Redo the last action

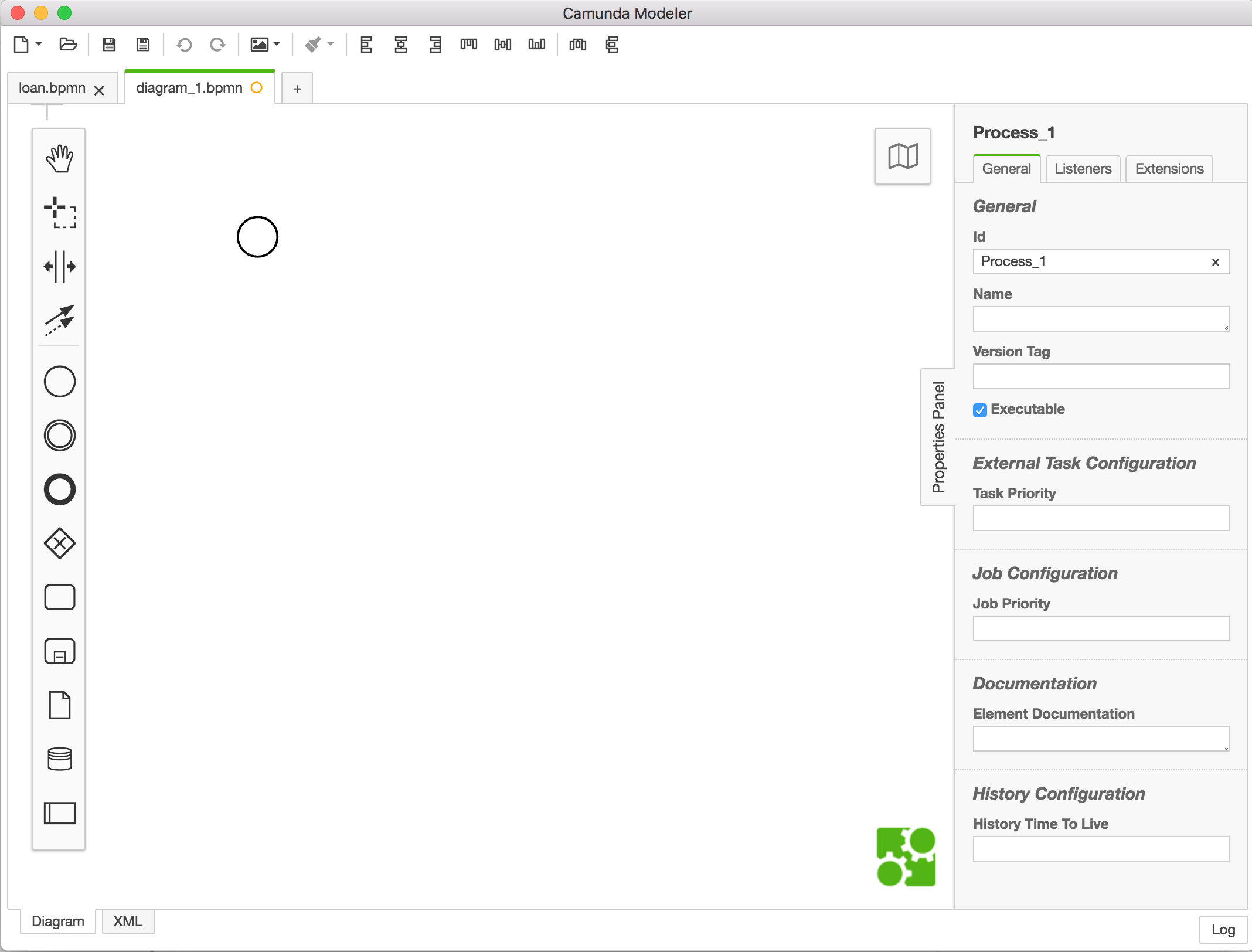pyautogui.click(x=217, y=45)
